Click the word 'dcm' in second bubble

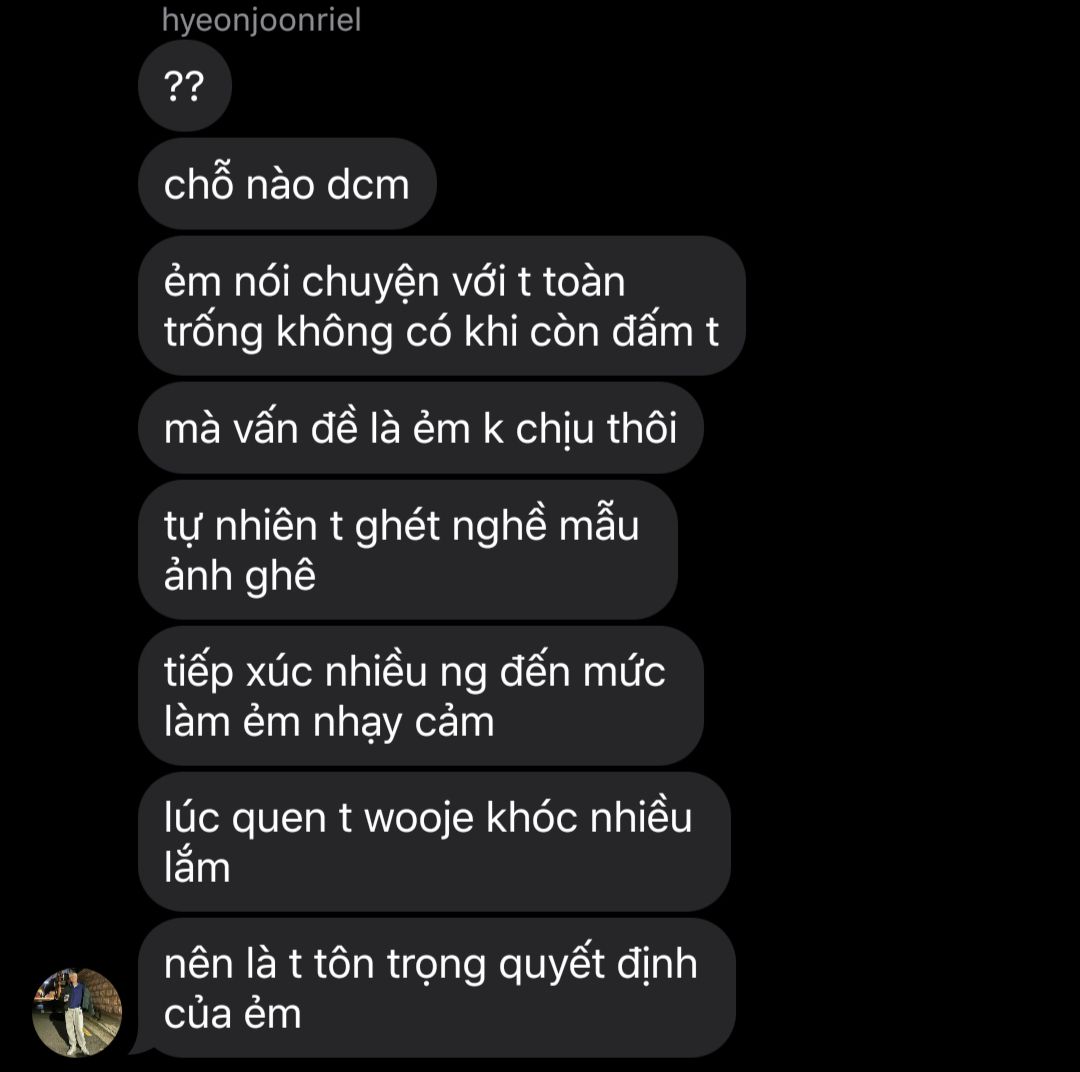[x=368, y=185]
